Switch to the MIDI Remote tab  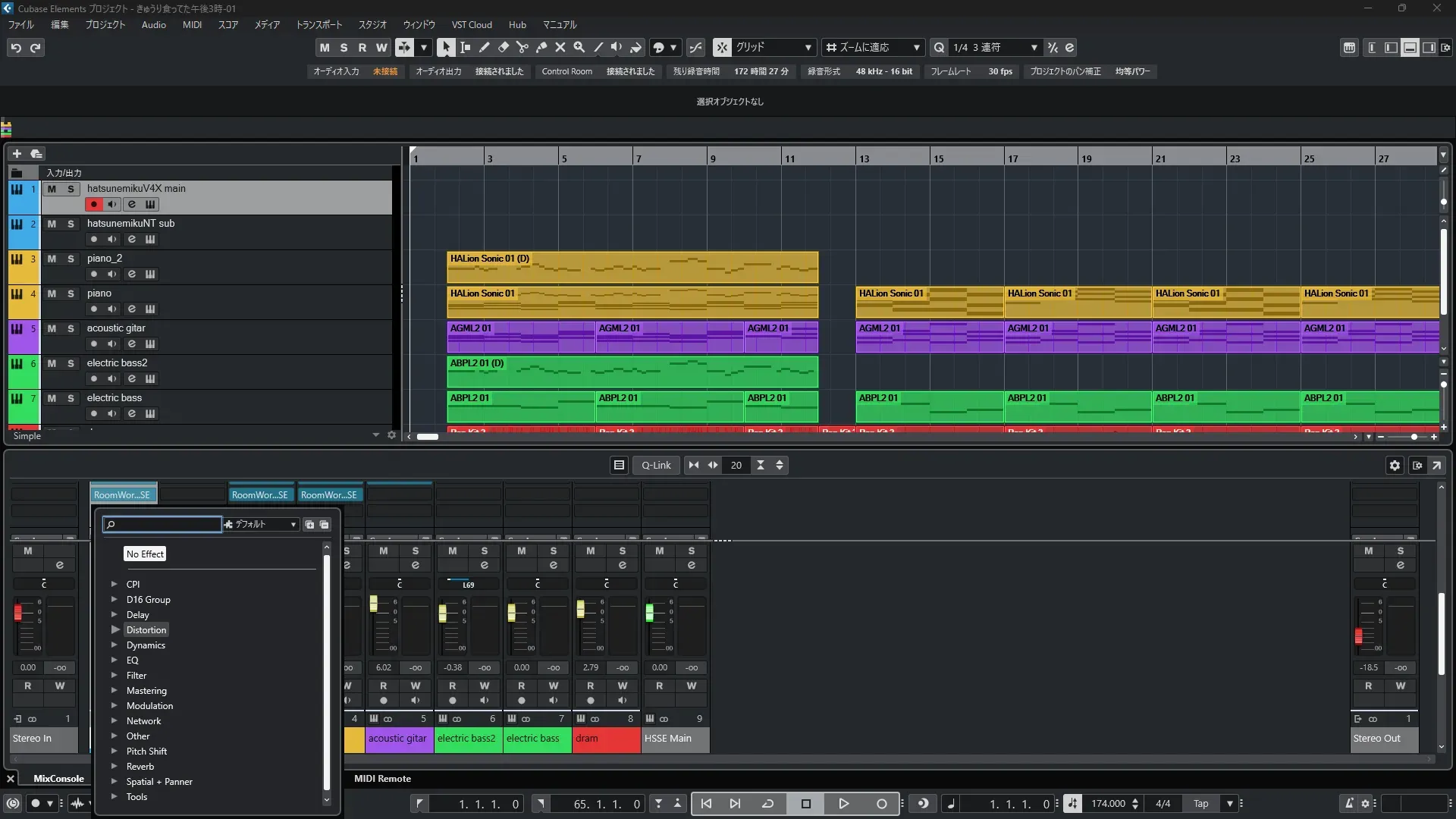click(382, 779)
